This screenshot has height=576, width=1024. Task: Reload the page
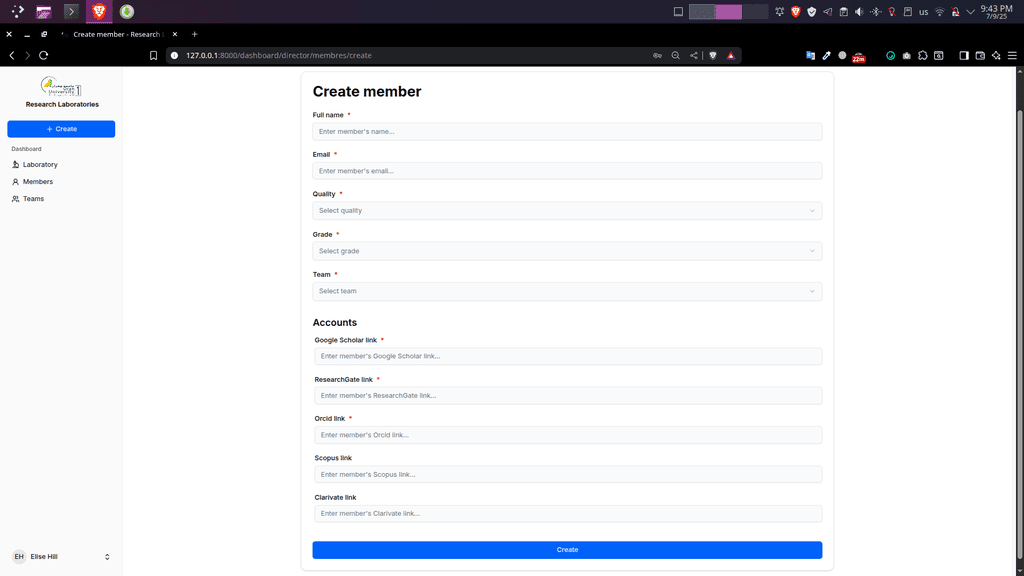click(x=44, y=56)
